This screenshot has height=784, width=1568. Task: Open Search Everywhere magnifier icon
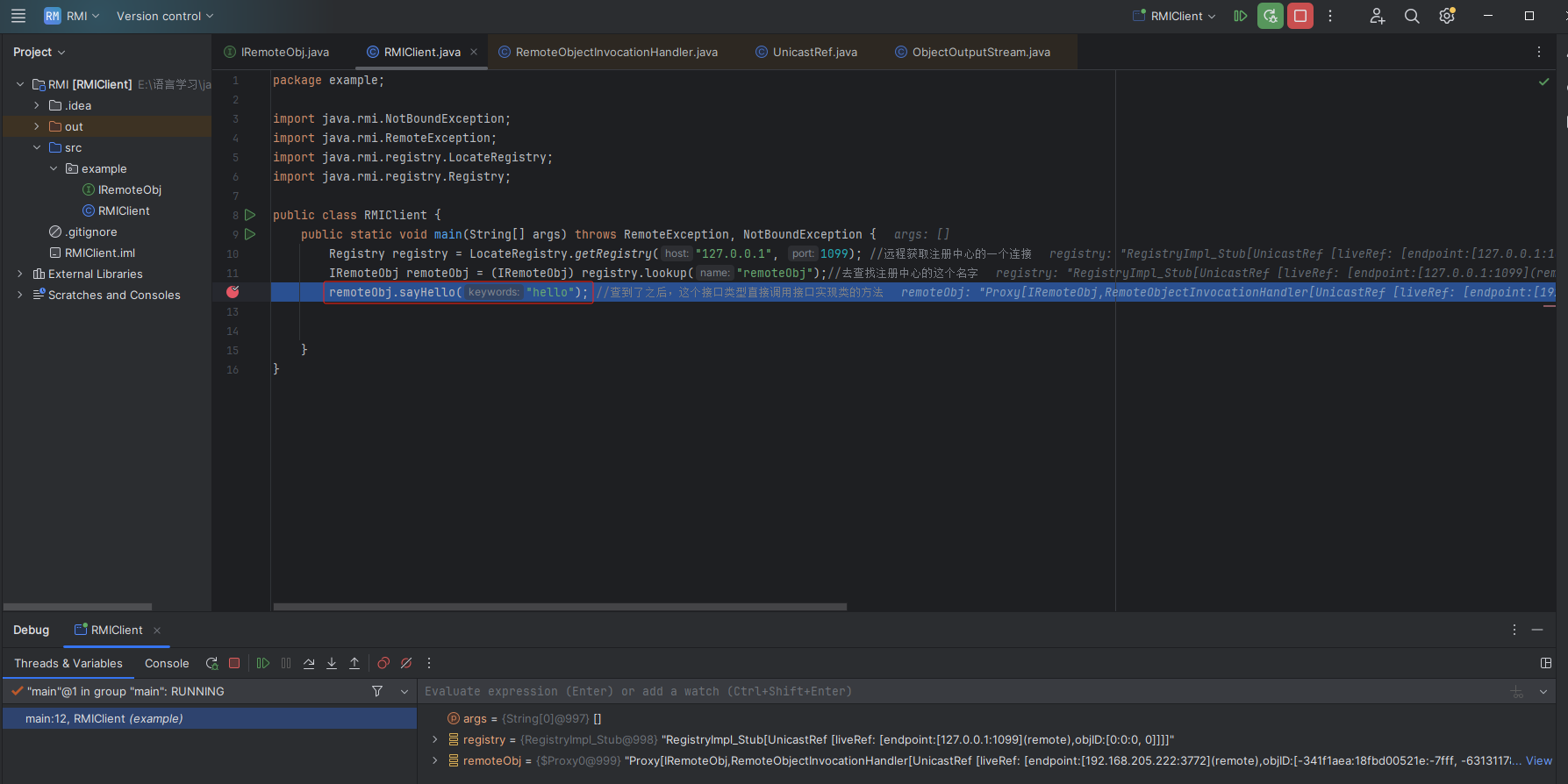(x=1412, y=16)
